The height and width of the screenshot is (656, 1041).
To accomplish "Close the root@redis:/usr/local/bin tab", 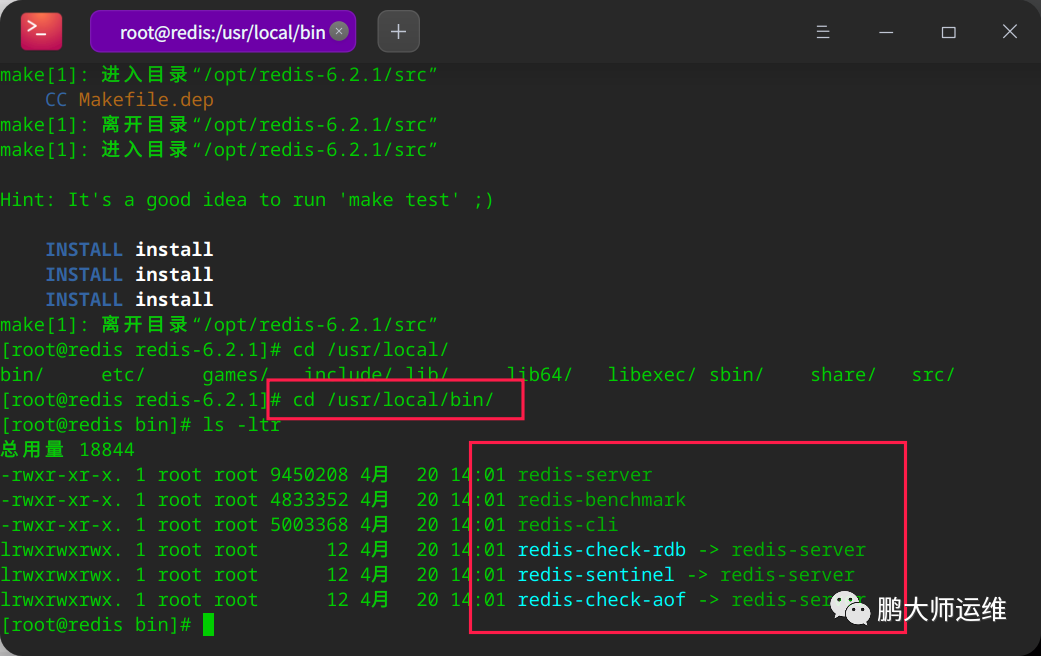I will (x=339, y=31).
